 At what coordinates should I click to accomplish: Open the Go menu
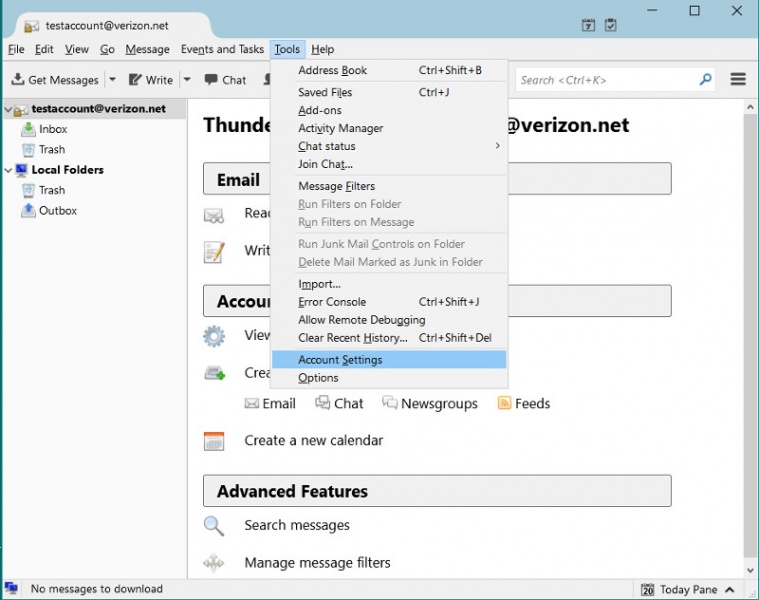pos(107,49)
